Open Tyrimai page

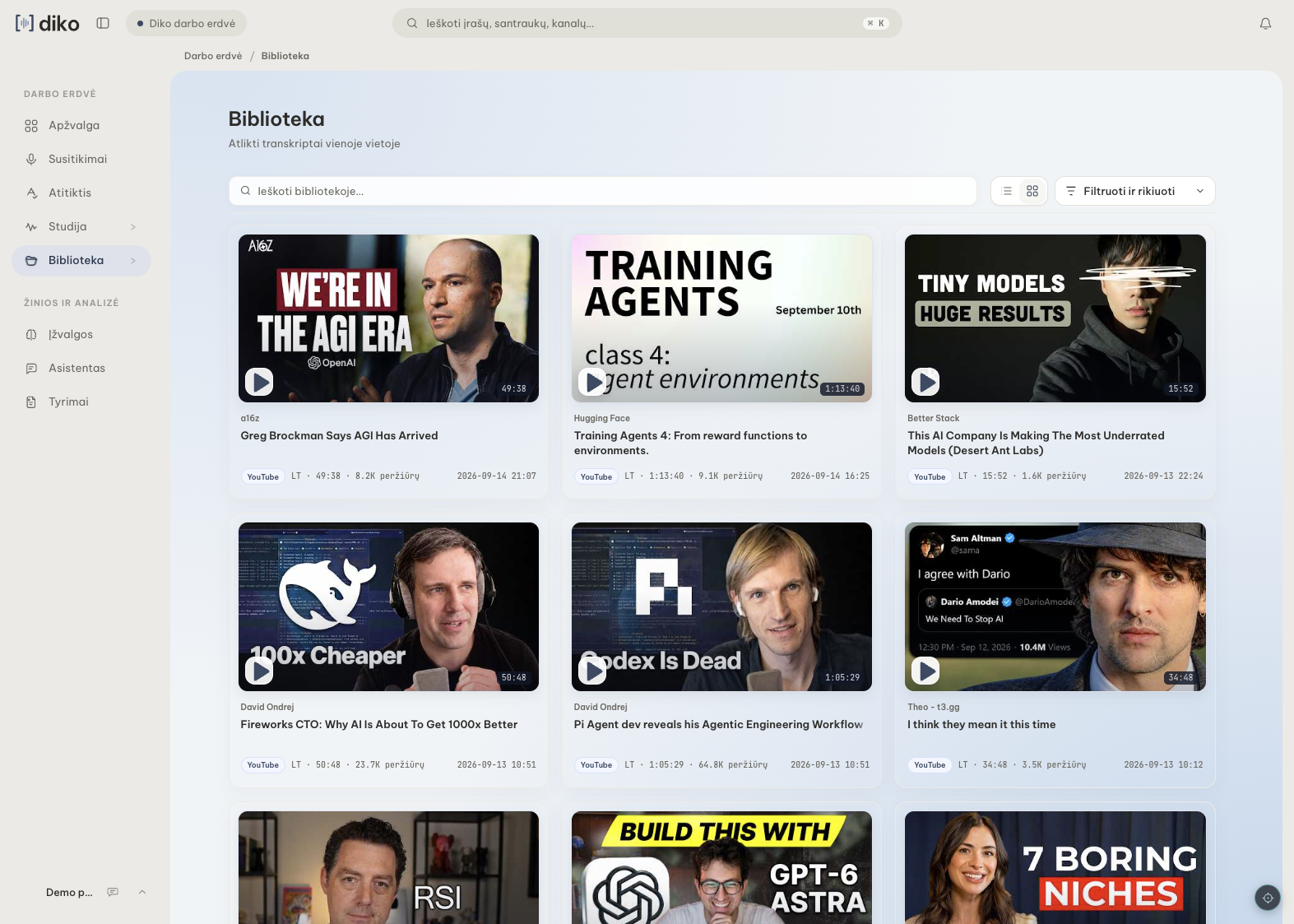(81, 402)
